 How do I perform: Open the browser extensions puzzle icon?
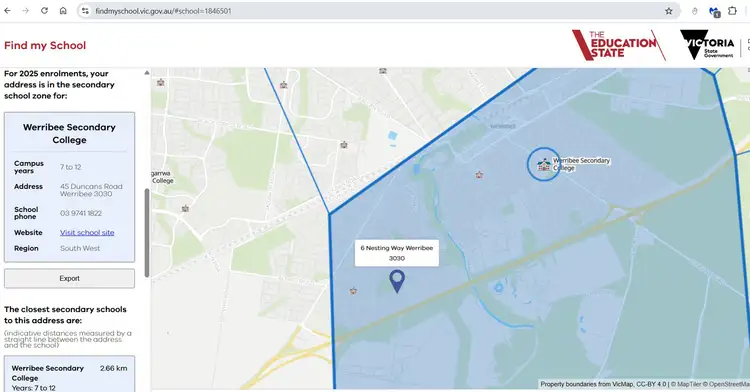732,11
